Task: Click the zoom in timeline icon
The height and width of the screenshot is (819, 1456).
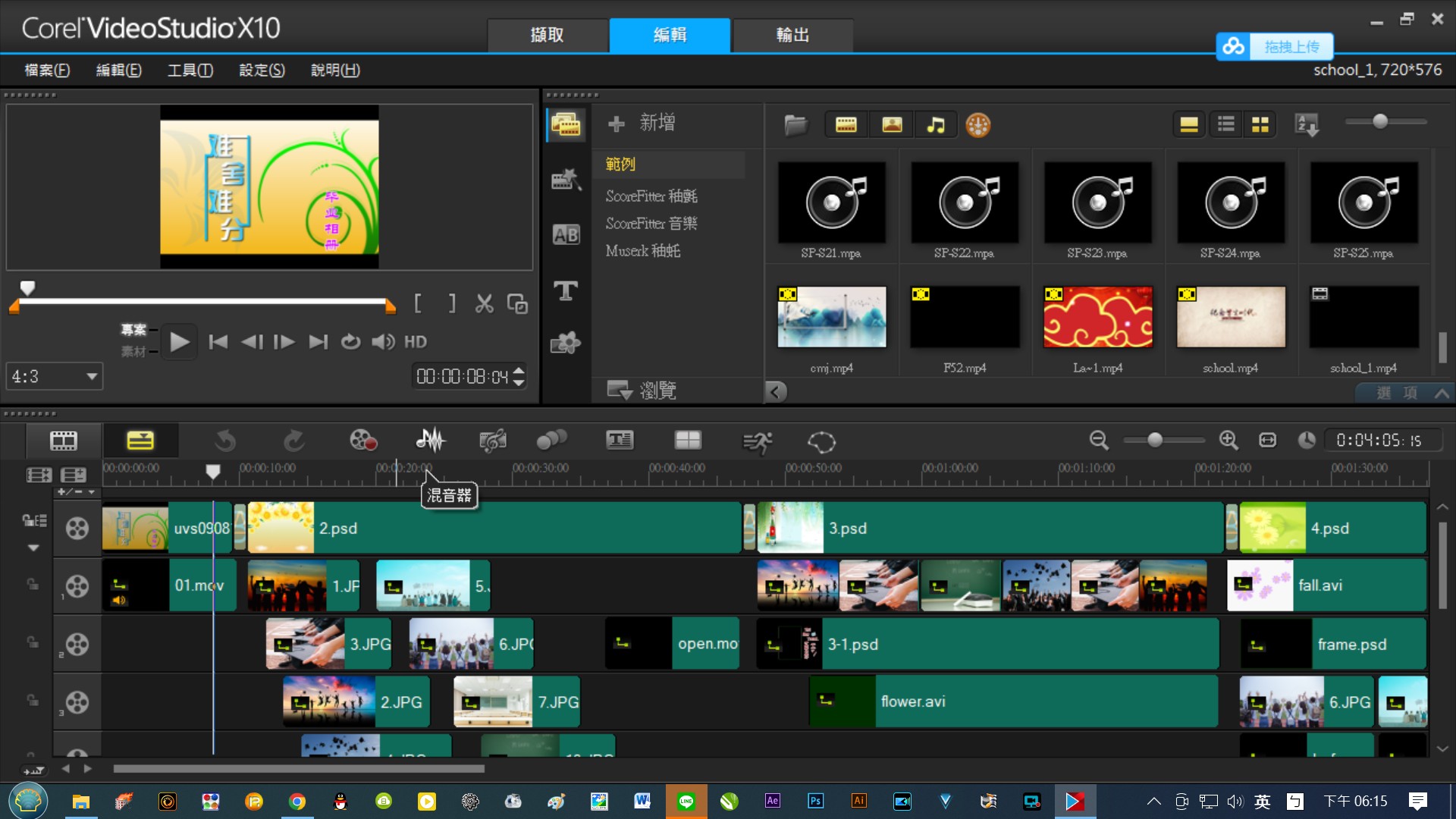Action: click(1228, 440)
